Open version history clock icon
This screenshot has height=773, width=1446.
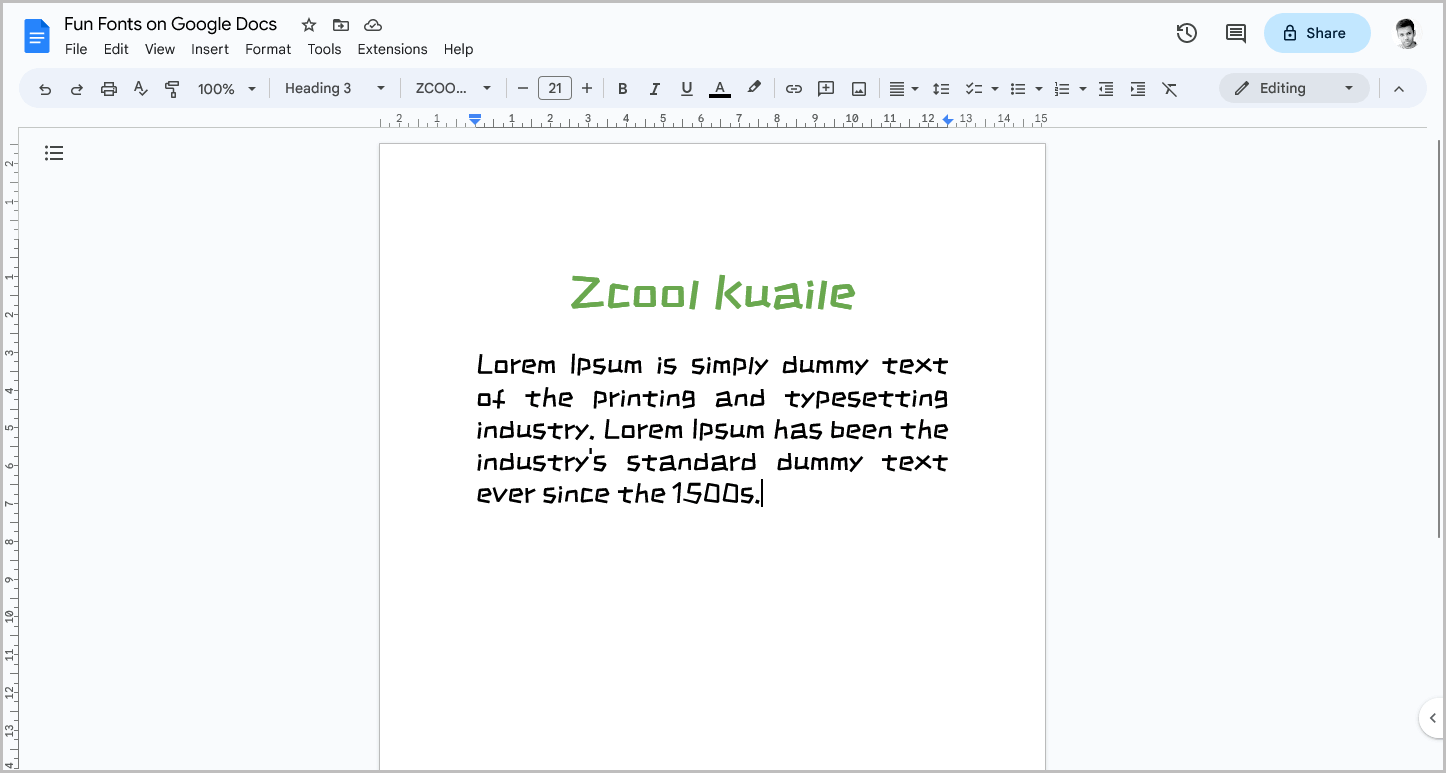(1186, 33)
